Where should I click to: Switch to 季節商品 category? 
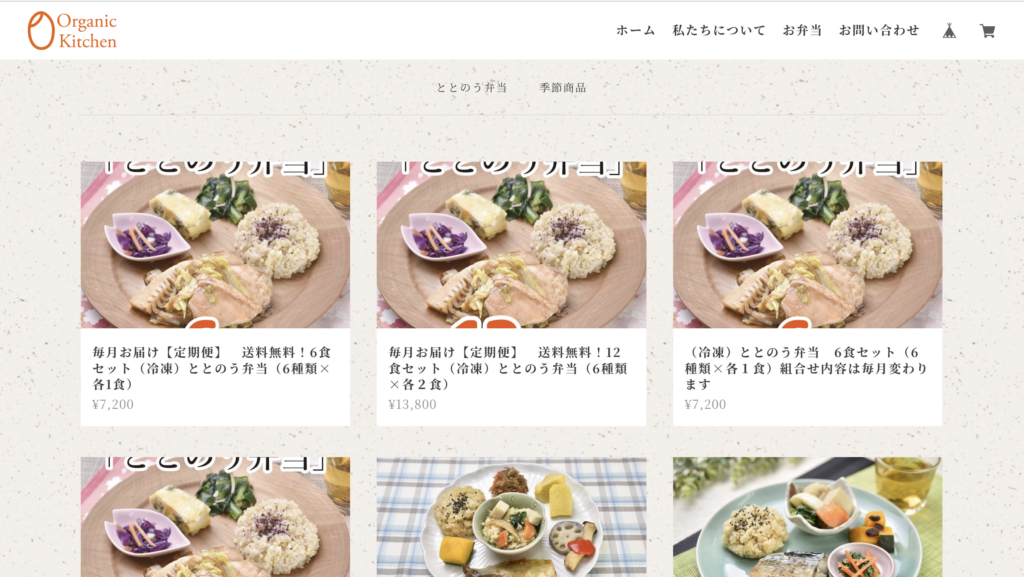click(563, 87)
